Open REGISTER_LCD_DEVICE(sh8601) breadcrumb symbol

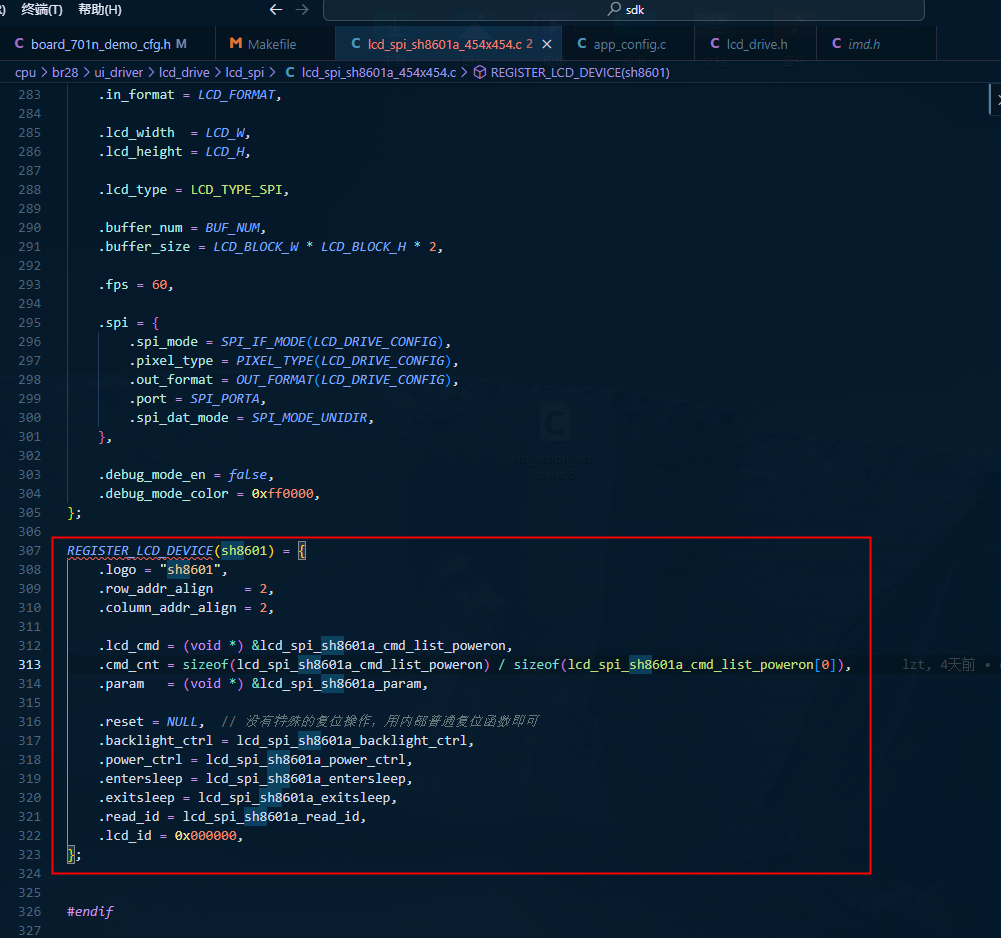[580, 72]
